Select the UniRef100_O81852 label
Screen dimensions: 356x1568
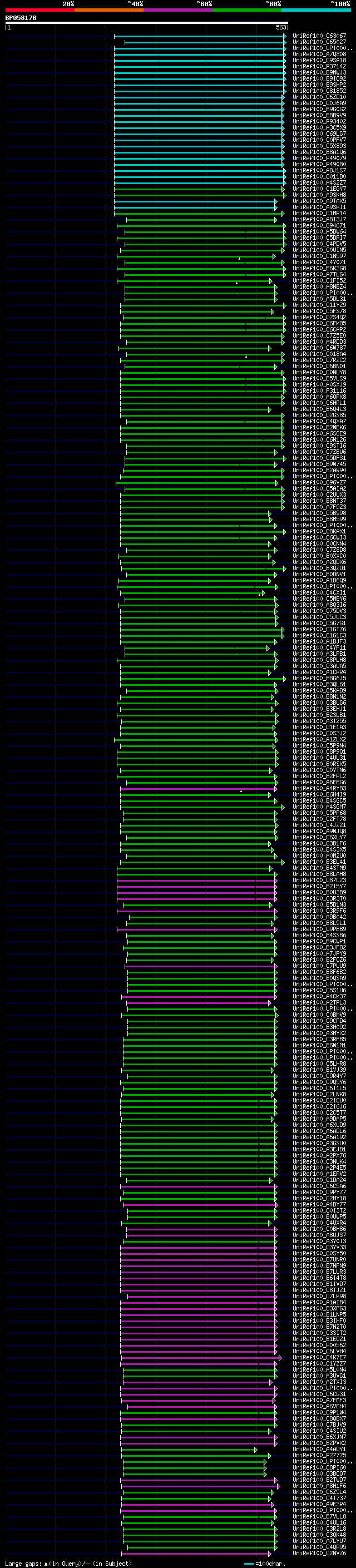coord(319,91)
